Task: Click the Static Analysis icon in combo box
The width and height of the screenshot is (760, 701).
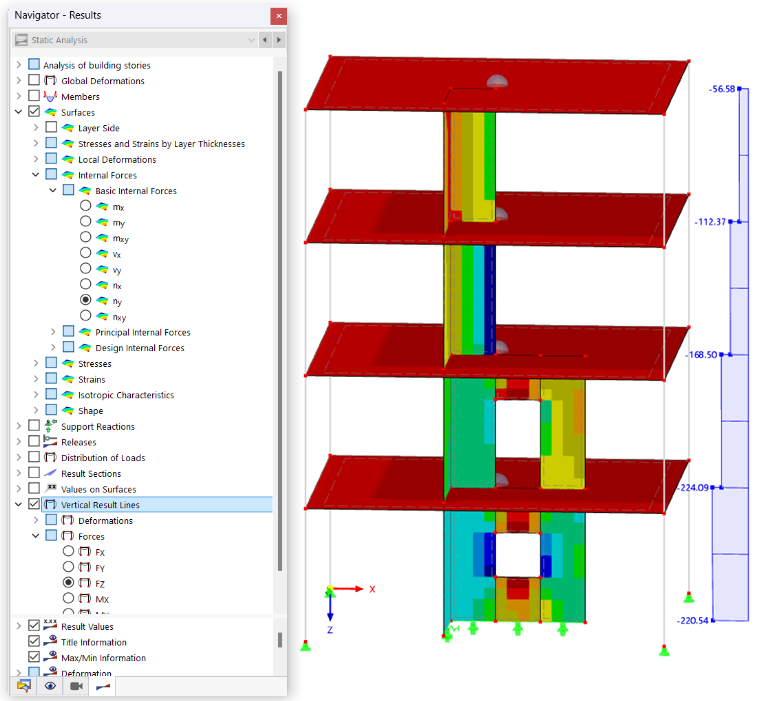Action: click(x=21, y=40)
